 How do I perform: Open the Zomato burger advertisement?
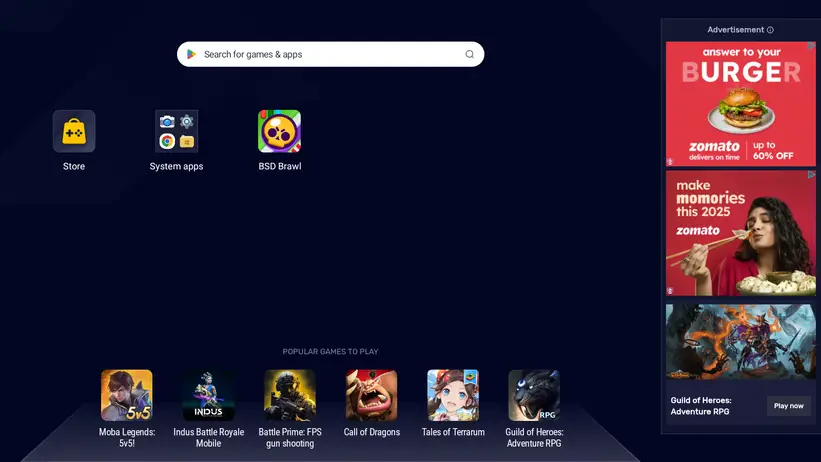point(740,104)
